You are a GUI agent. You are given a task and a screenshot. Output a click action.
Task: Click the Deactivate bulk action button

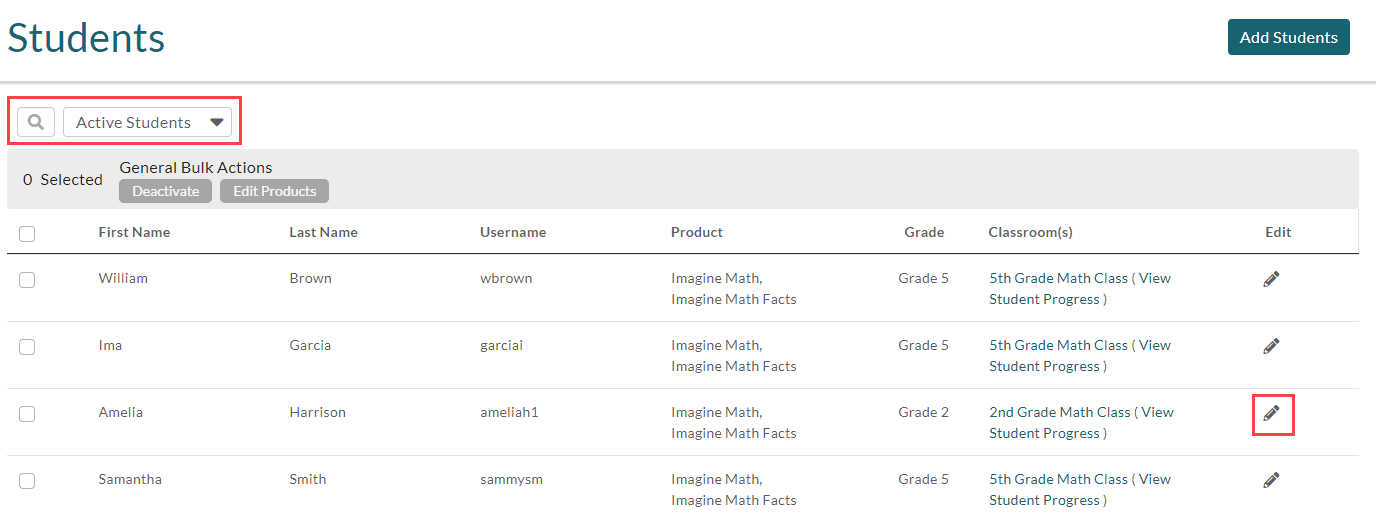165,191
